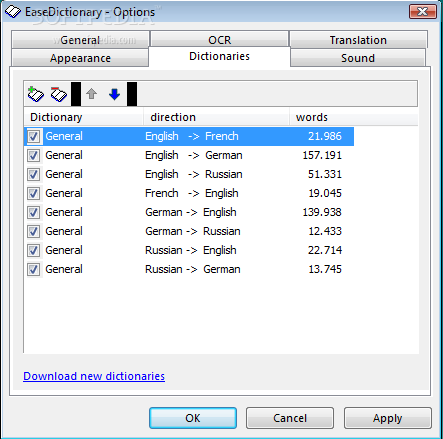This screenshot has width=443, height=439.
Task: Switch to the General tab
Action: point(80,40)
